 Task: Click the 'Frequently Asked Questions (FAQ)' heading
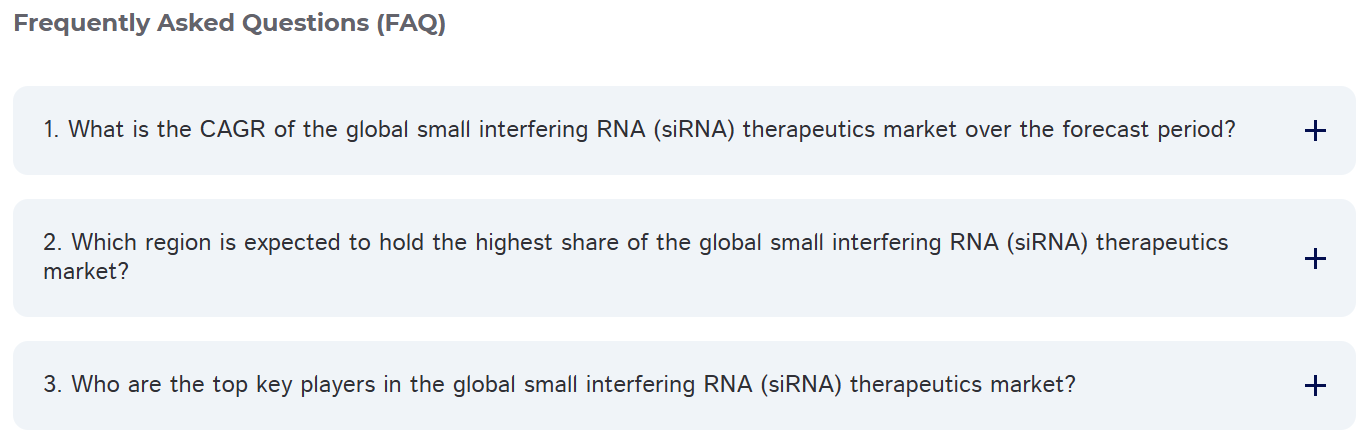230,24
